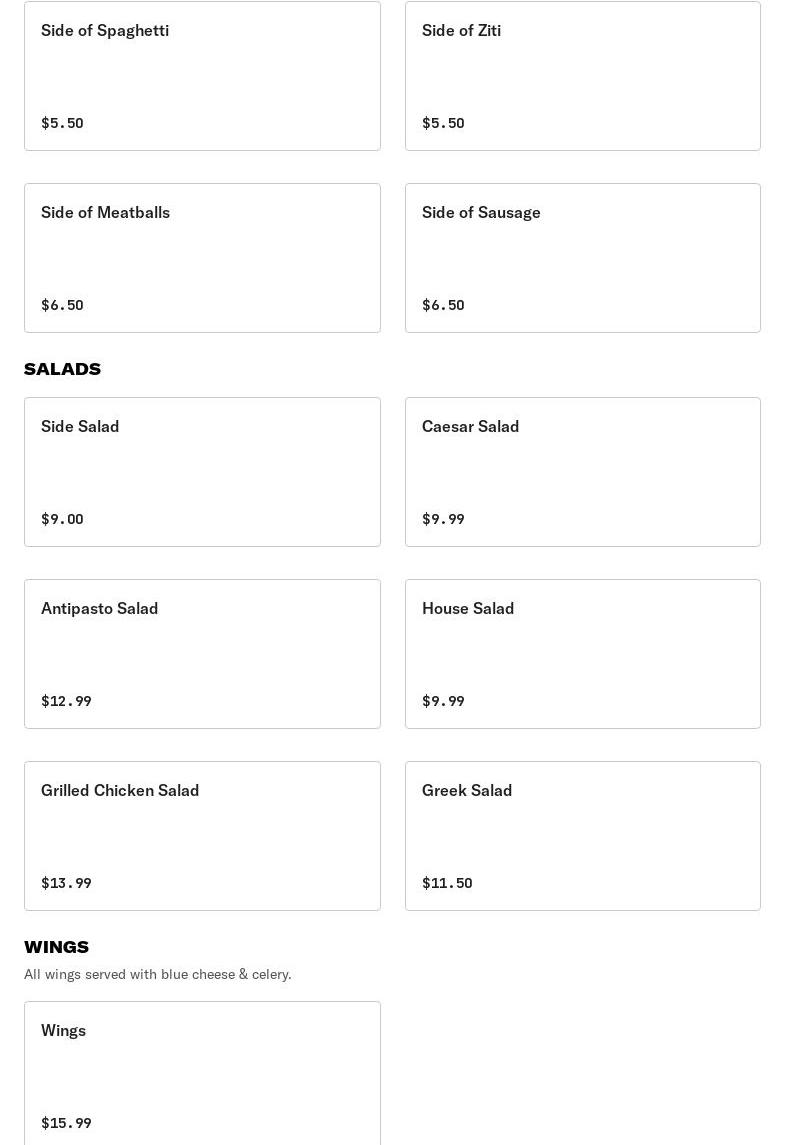Click the Side of Spaghetti $5.50 price
Viewport: 785px width, 1145px height.
click(62, 123)
